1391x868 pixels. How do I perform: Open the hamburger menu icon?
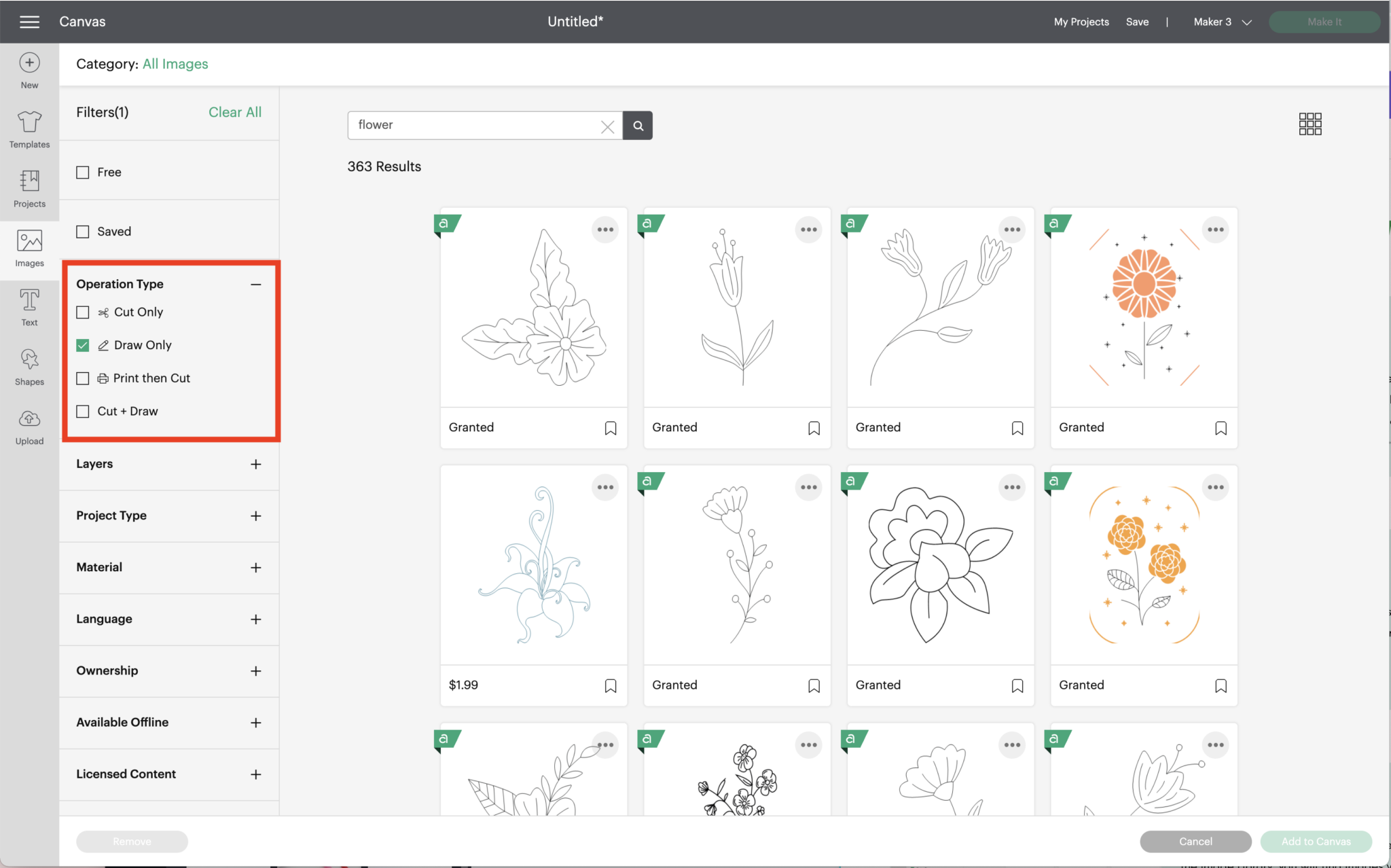(x=29, y=22)
